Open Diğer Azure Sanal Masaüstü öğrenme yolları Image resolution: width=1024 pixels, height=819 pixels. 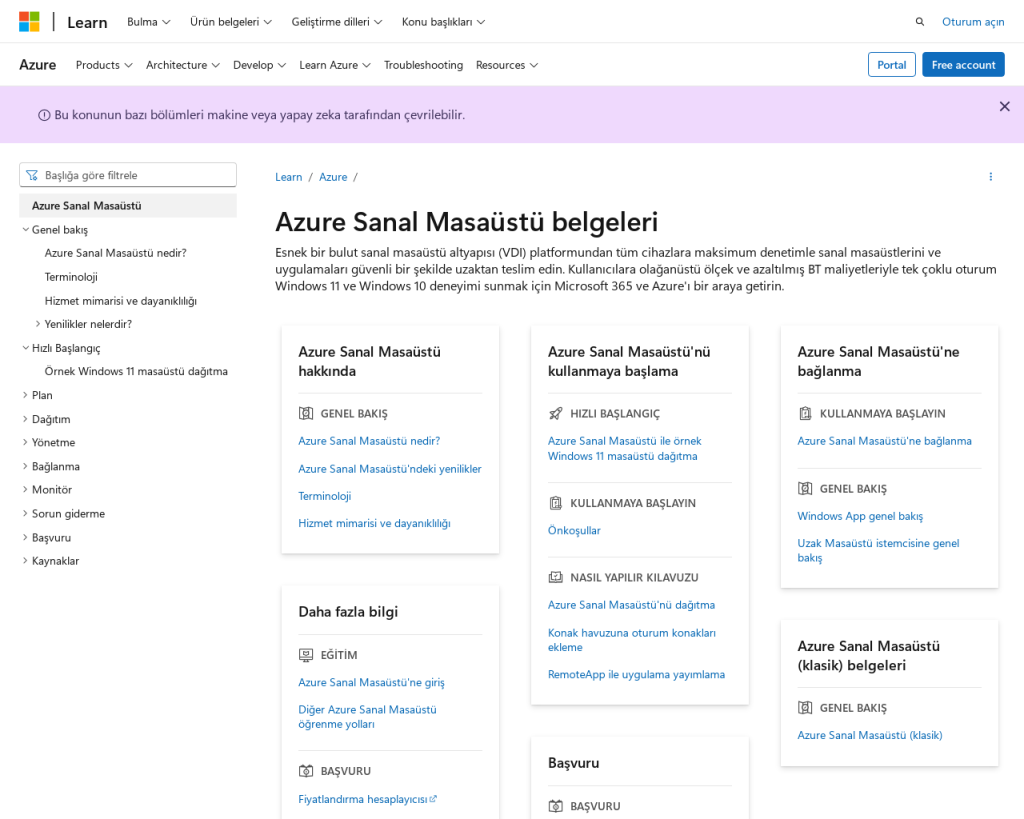coord(368,716)
